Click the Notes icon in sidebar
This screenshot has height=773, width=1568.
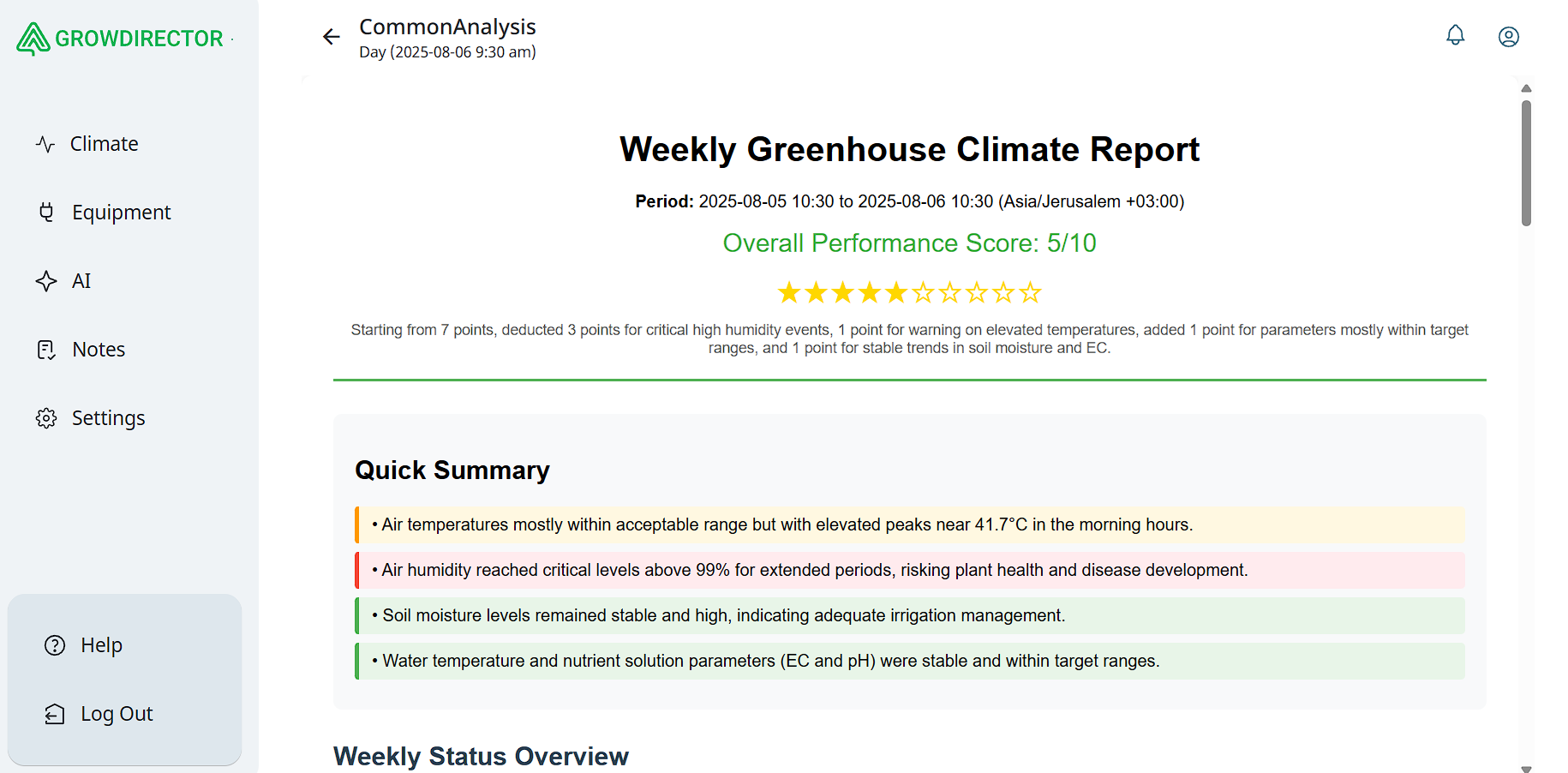pyautogui.click(x=46, y=350)
